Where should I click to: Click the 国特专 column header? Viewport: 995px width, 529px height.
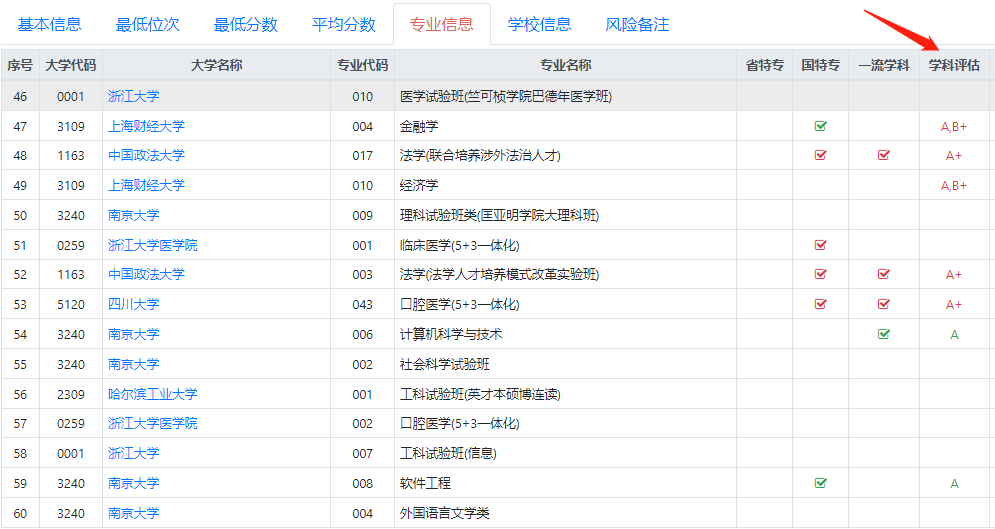[820, 65]
